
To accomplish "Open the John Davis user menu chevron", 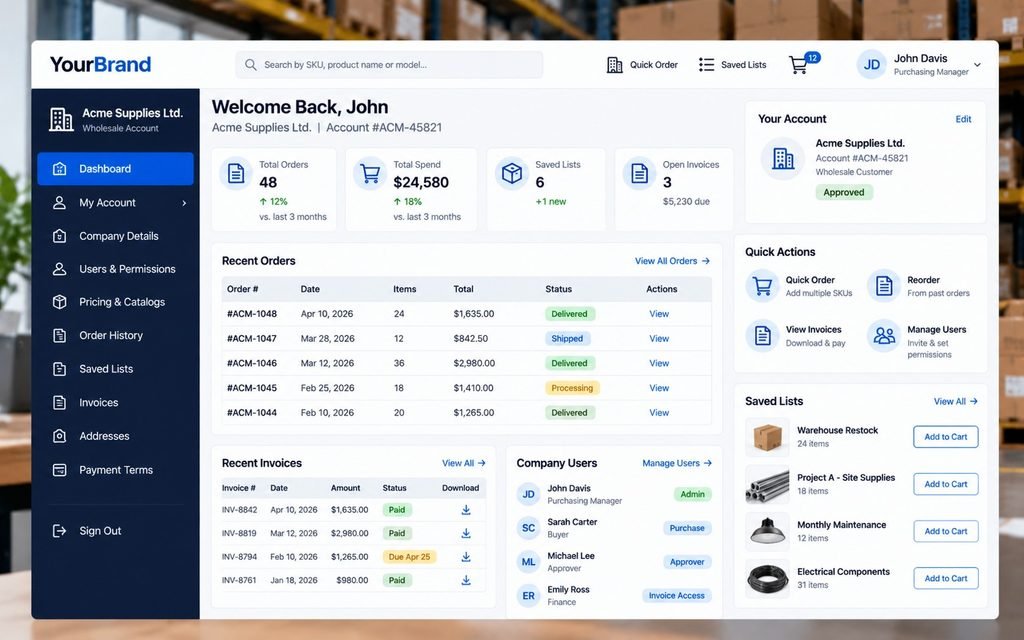I will pyautogui.click(x=977, y=65).
